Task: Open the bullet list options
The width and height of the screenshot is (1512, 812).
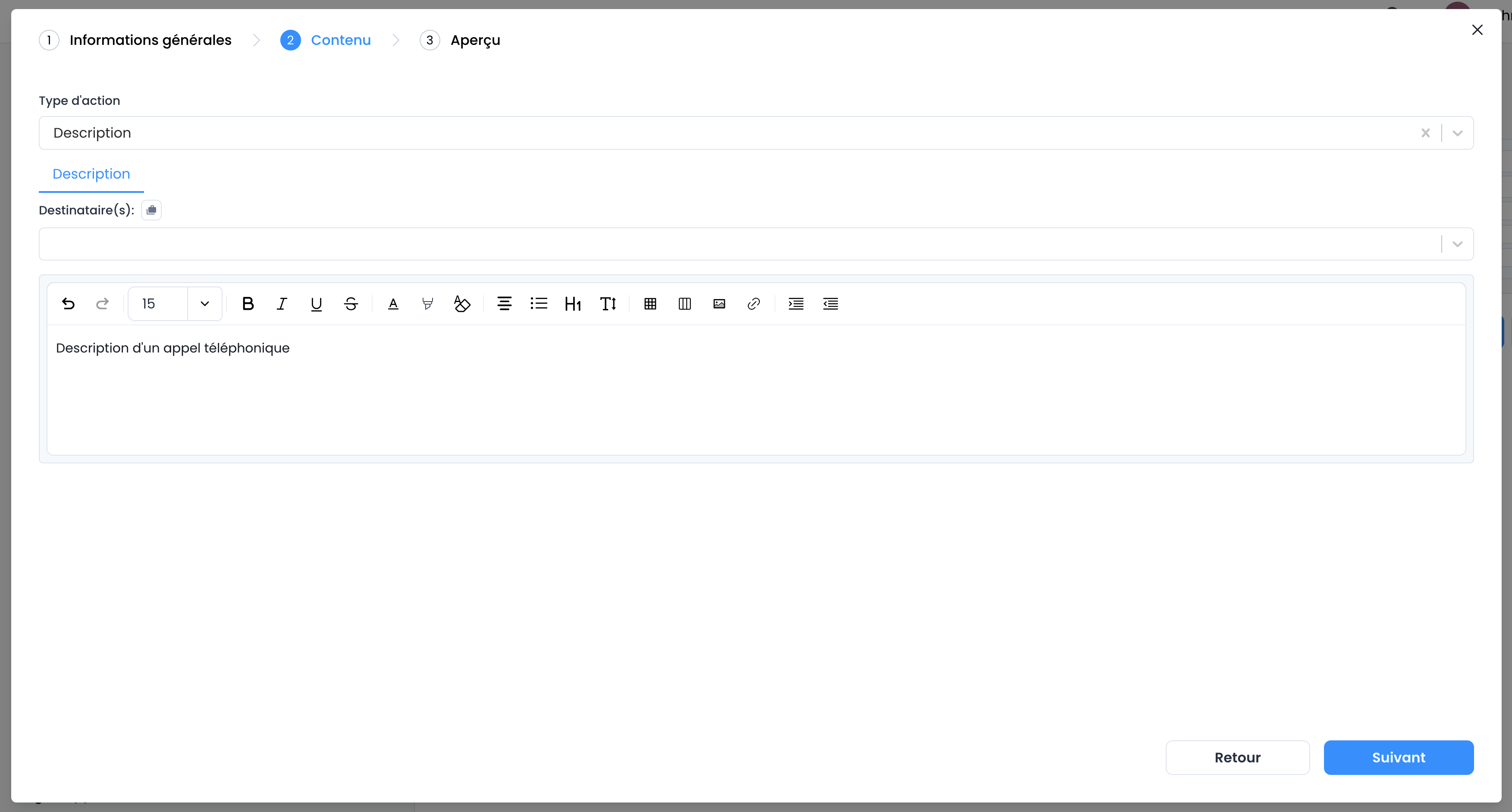Action: point(538,304)
